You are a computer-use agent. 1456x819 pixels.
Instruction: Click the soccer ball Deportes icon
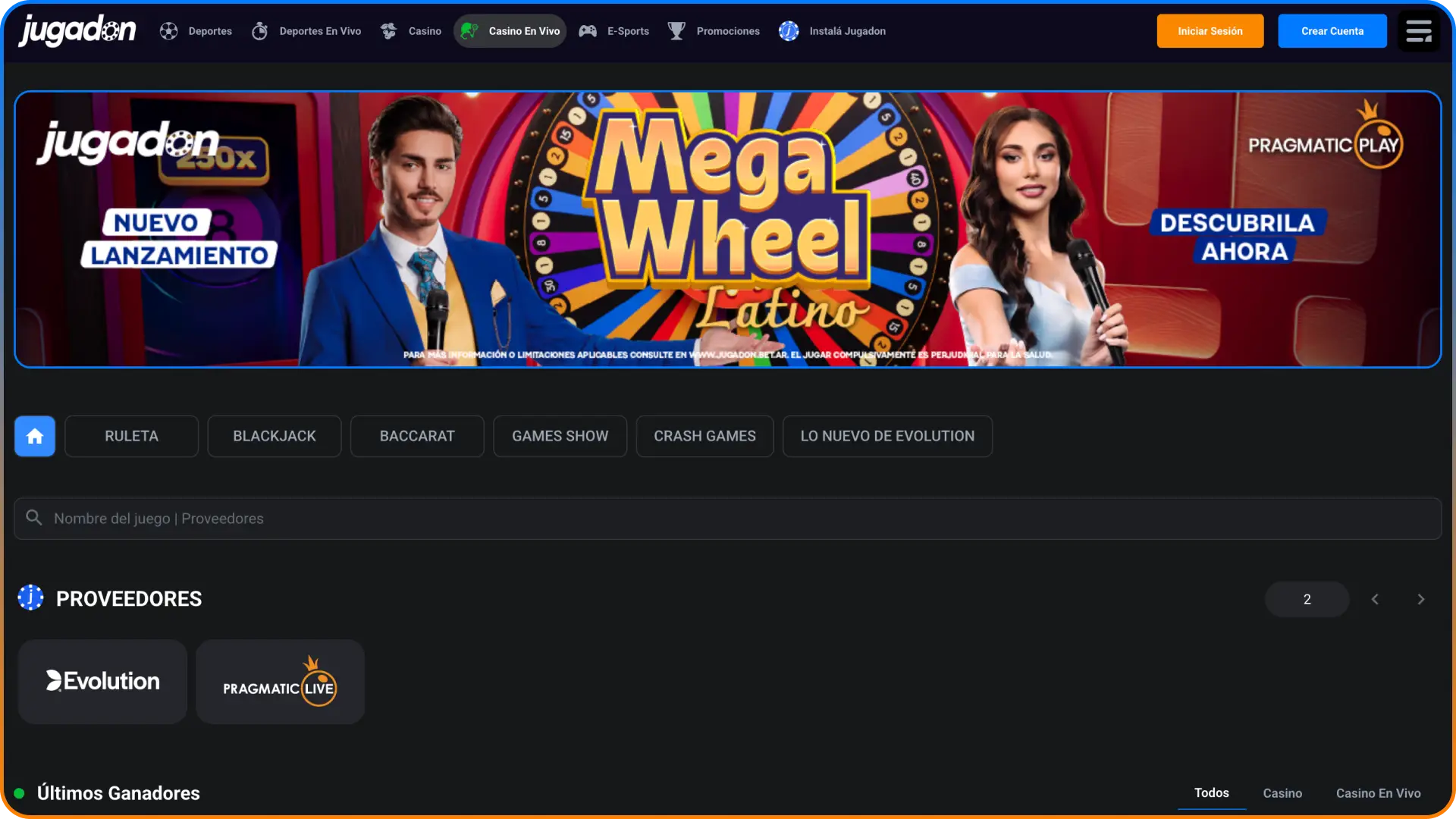click(x=168, y=31)
